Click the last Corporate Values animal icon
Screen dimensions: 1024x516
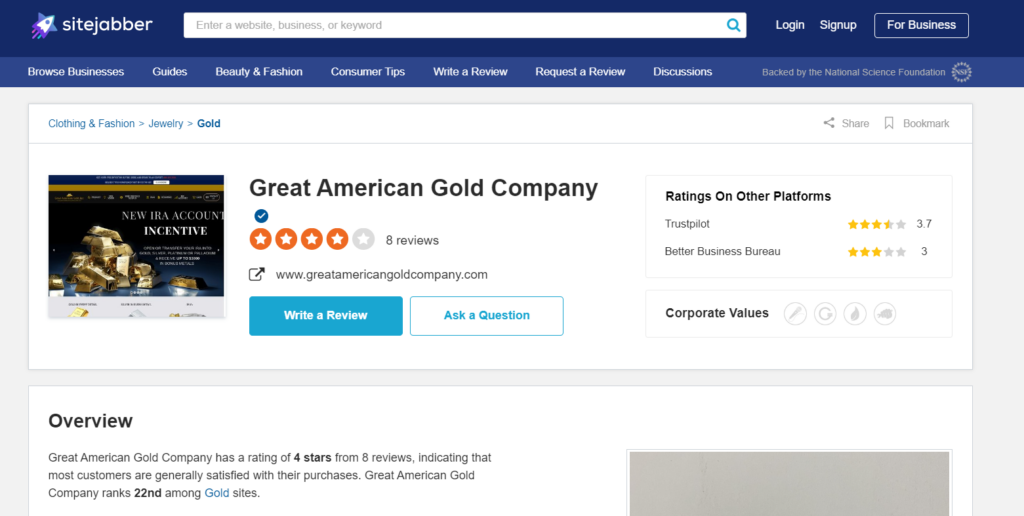(x=885, y=314)
